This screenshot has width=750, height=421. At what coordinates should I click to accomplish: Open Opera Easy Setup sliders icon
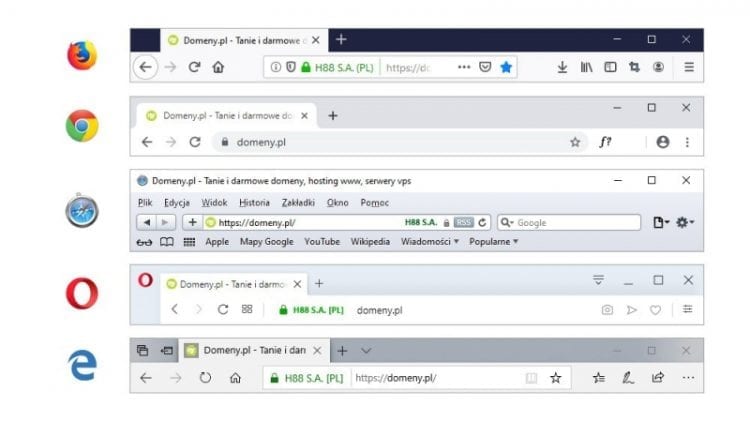[687, 310]
